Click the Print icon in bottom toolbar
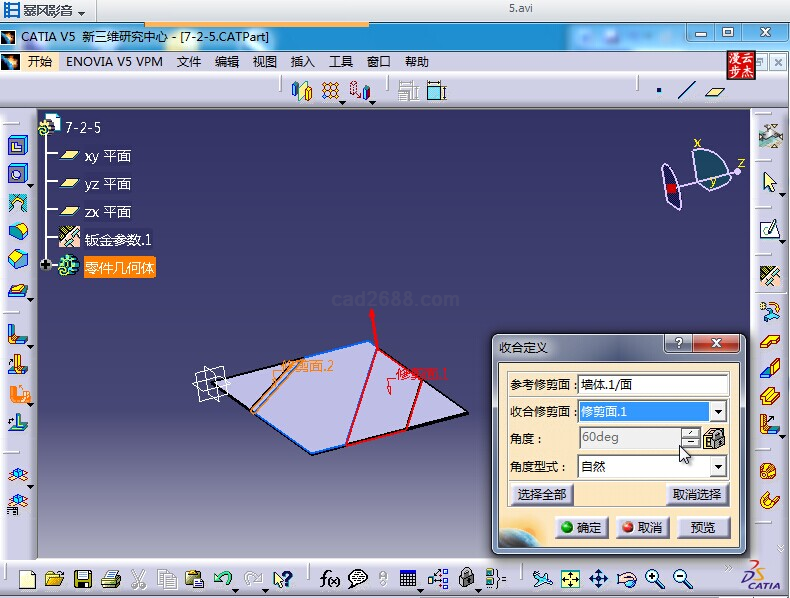This screenshot has height=598, width=790. coord(111,578)
